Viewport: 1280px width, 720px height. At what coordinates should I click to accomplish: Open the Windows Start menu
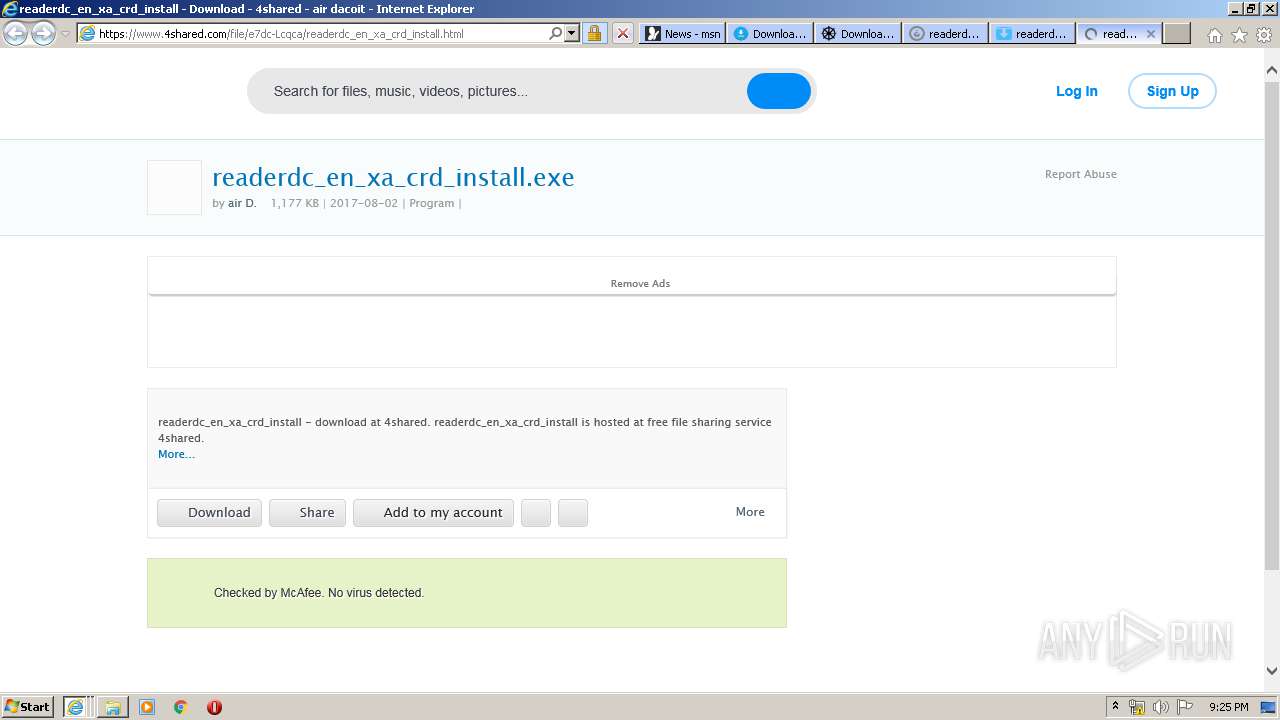click(x=28, y=706)
